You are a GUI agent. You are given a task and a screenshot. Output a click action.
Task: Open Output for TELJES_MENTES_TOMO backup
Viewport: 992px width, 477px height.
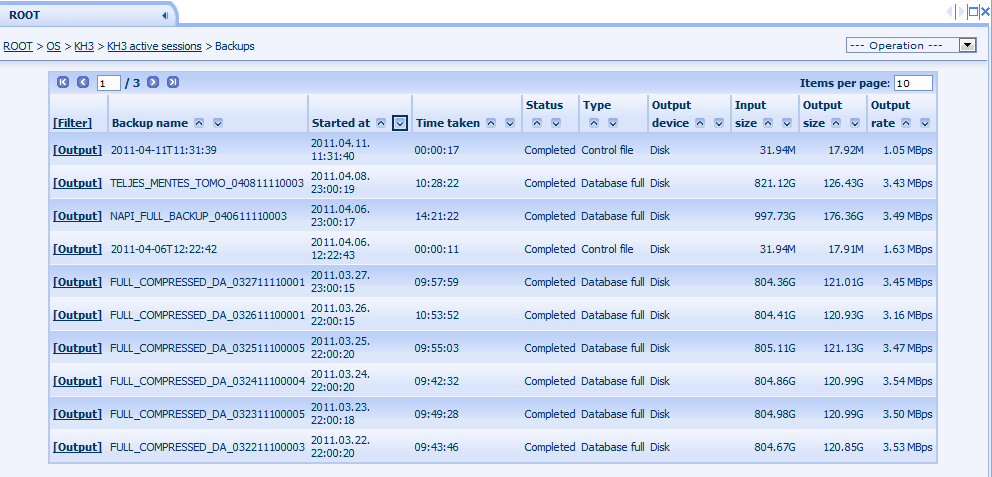tap(77, 183)
